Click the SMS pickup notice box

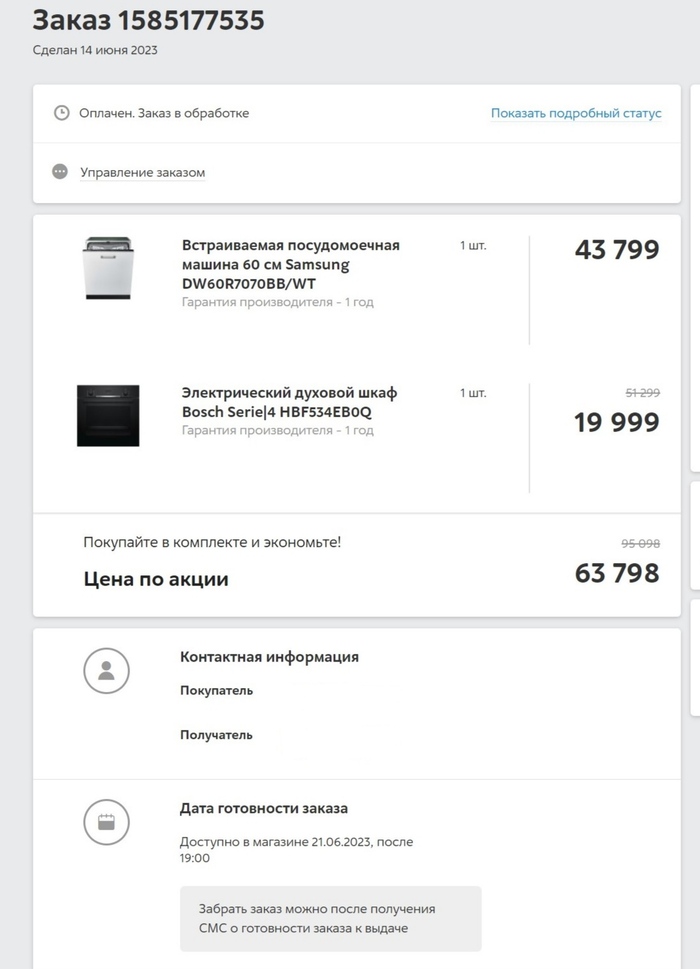point(330,918)
